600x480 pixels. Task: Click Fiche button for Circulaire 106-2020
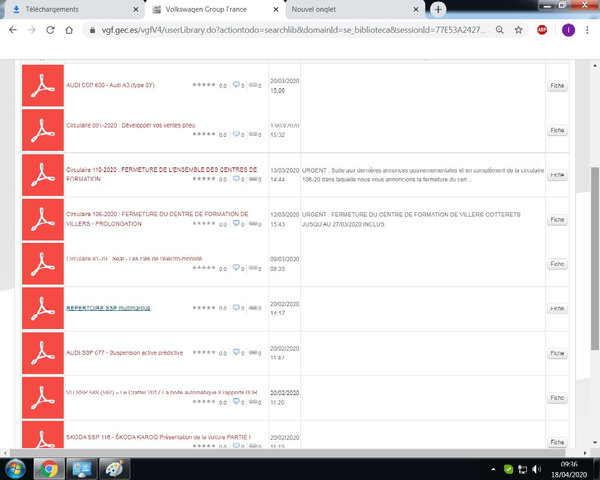point(557,219)
